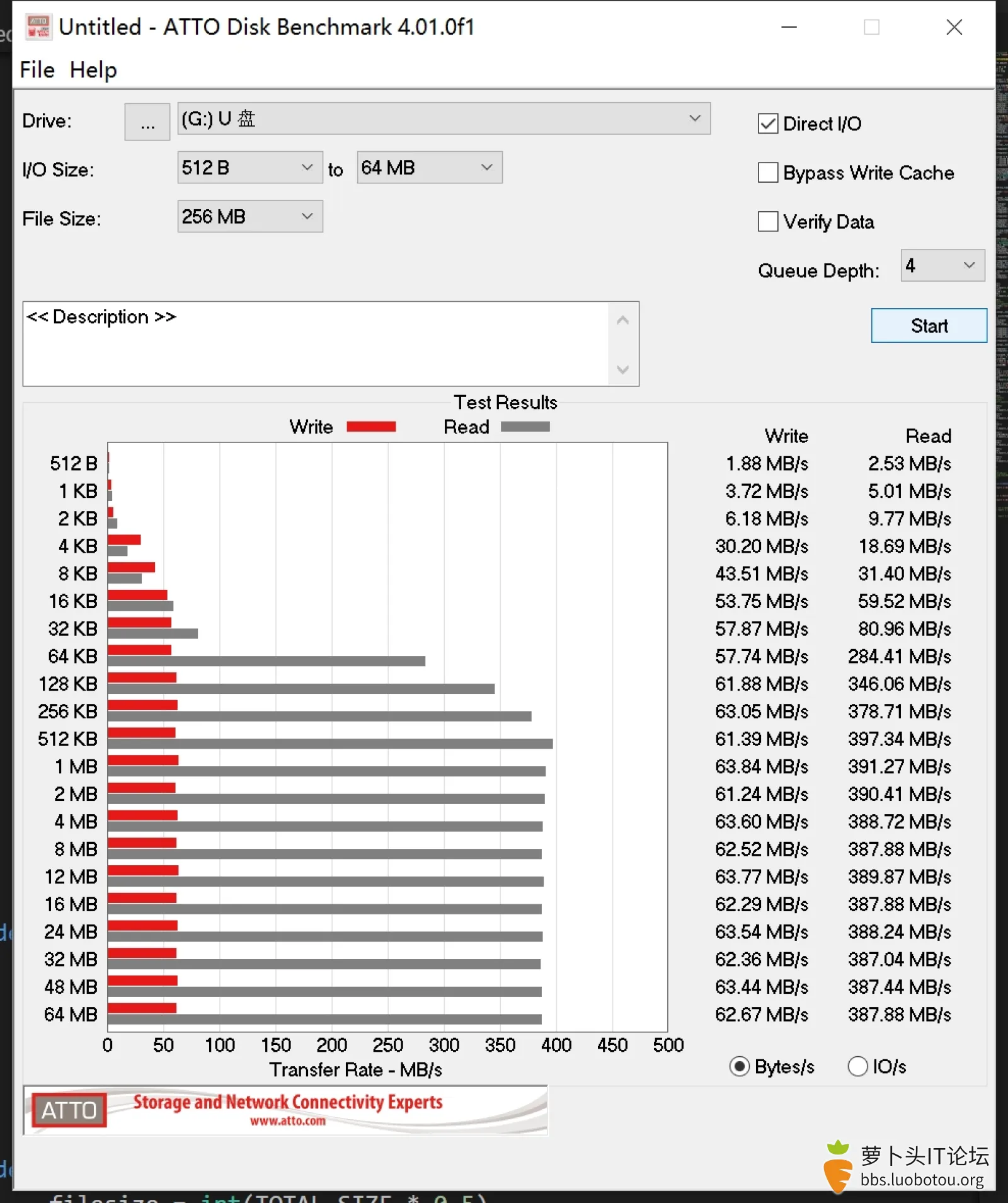Open the 512 B I/O size dropdown
The width and height of the screenshot is (1008, 1203).
point(250,168)
